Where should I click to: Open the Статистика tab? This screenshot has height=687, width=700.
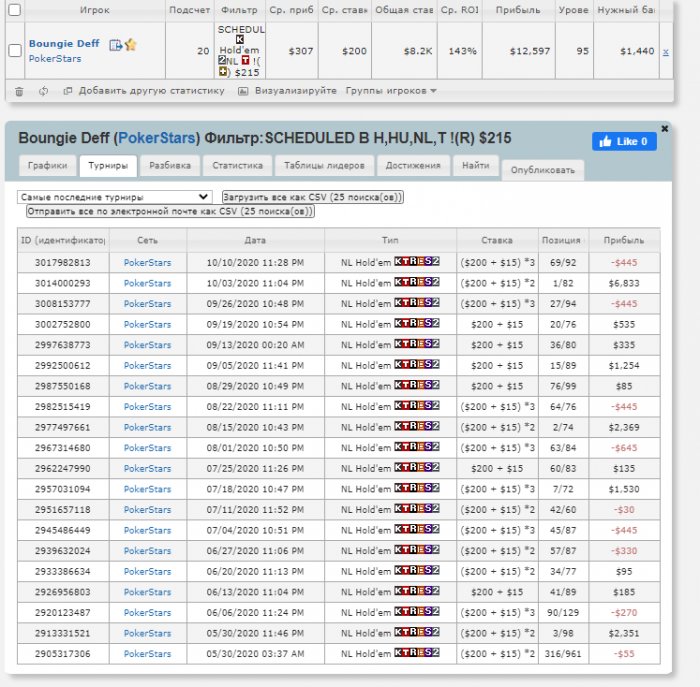point(237,166)
